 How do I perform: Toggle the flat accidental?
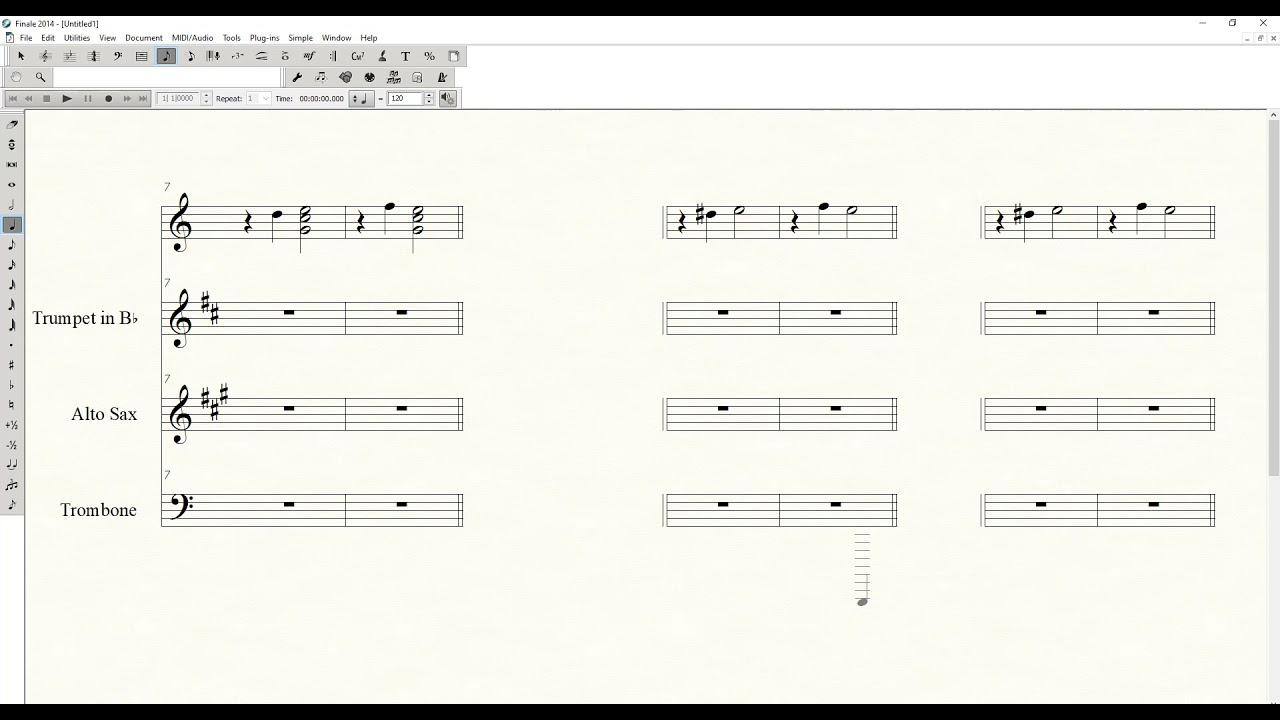(x=12, y=385)
